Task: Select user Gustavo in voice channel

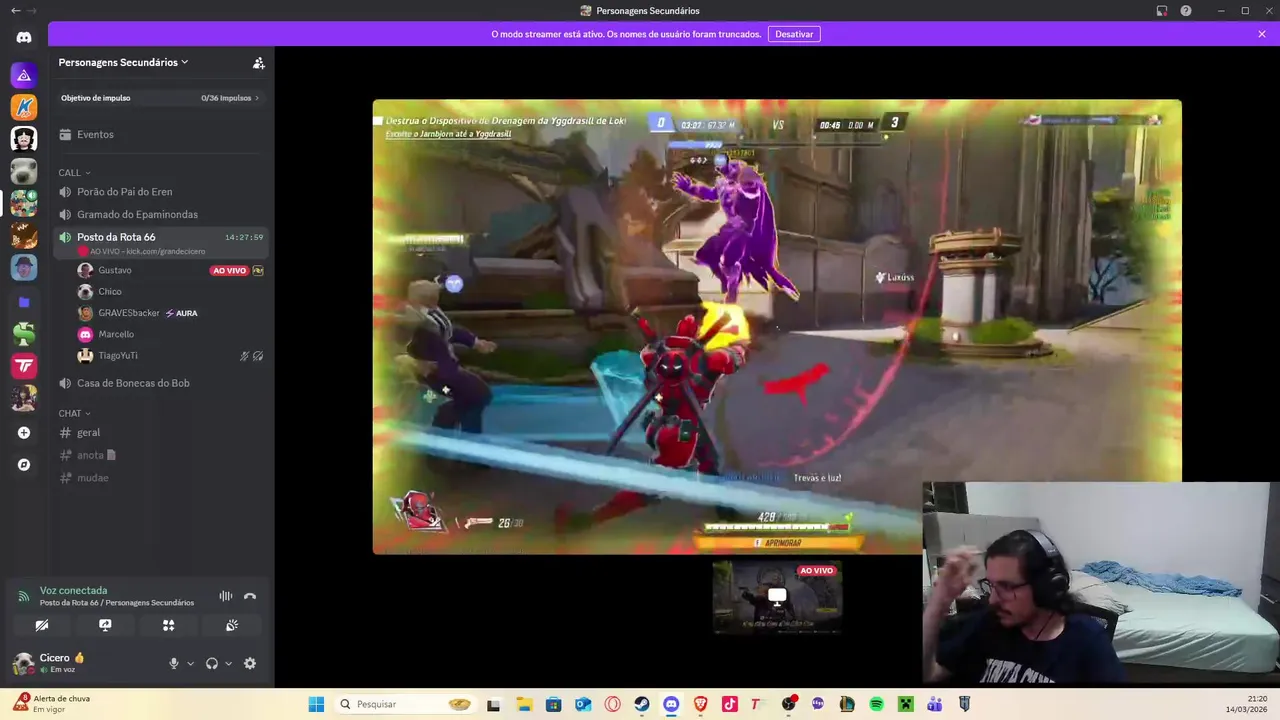Action: pyautogui.click(x=114, y=271)
